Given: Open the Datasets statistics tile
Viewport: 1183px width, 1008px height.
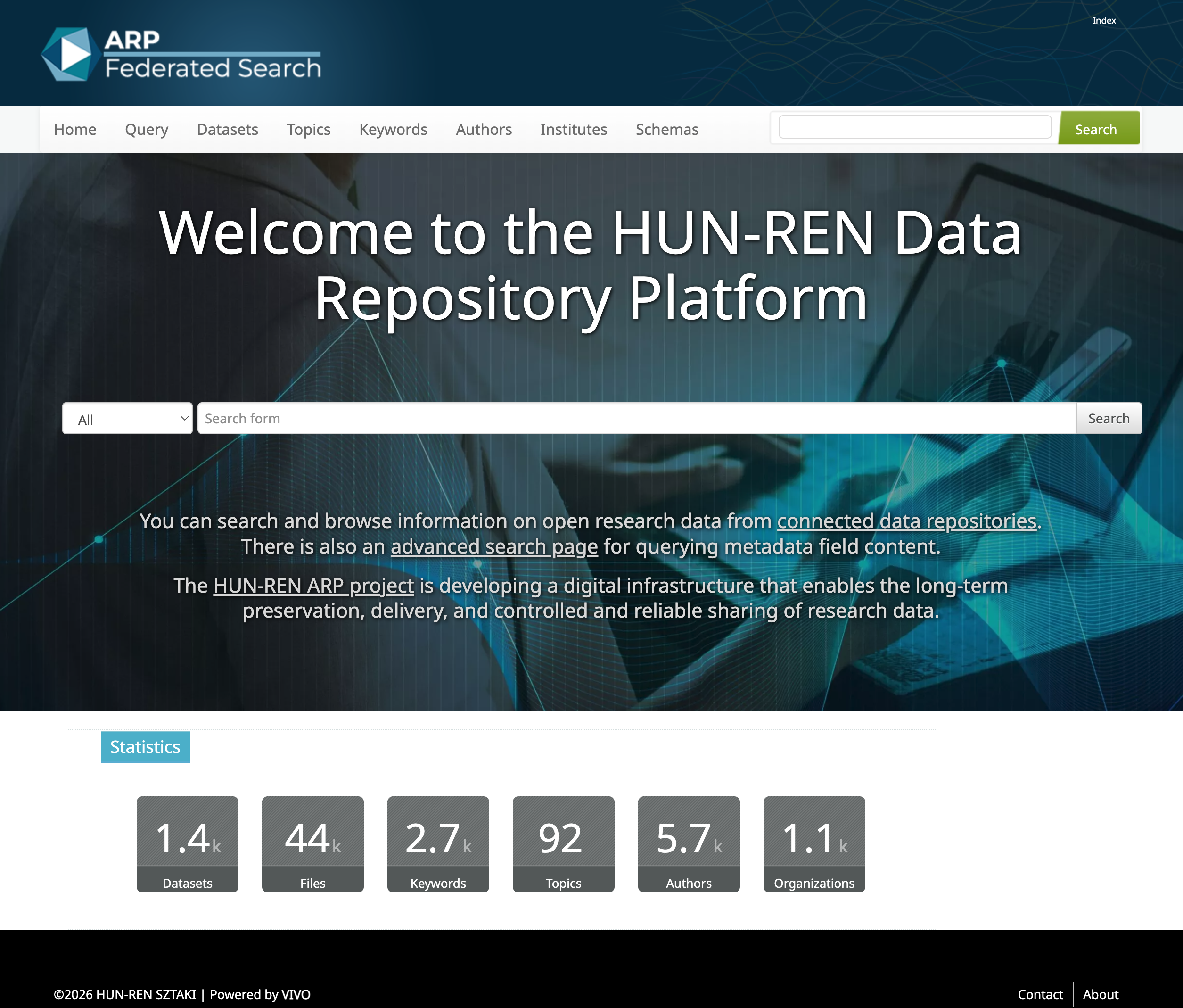Looking at the screenshot, I should point(187,843).
